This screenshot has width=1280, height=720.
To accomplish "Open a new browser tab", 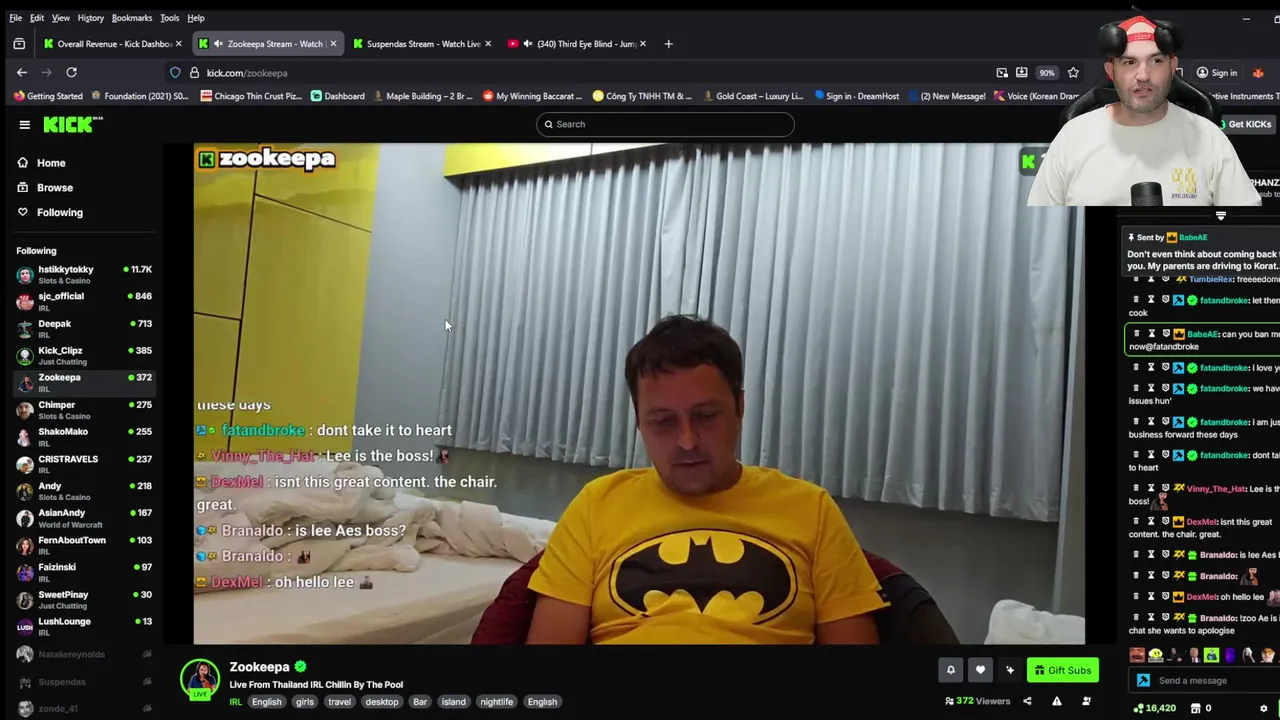I will [669, 44].
